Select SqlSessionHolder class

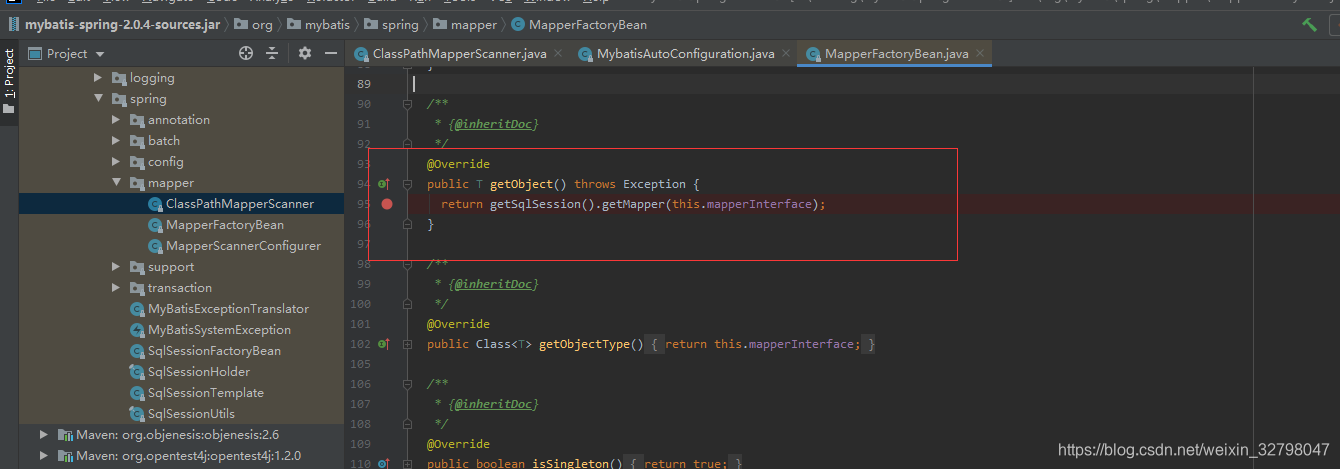tap(199, 371)
